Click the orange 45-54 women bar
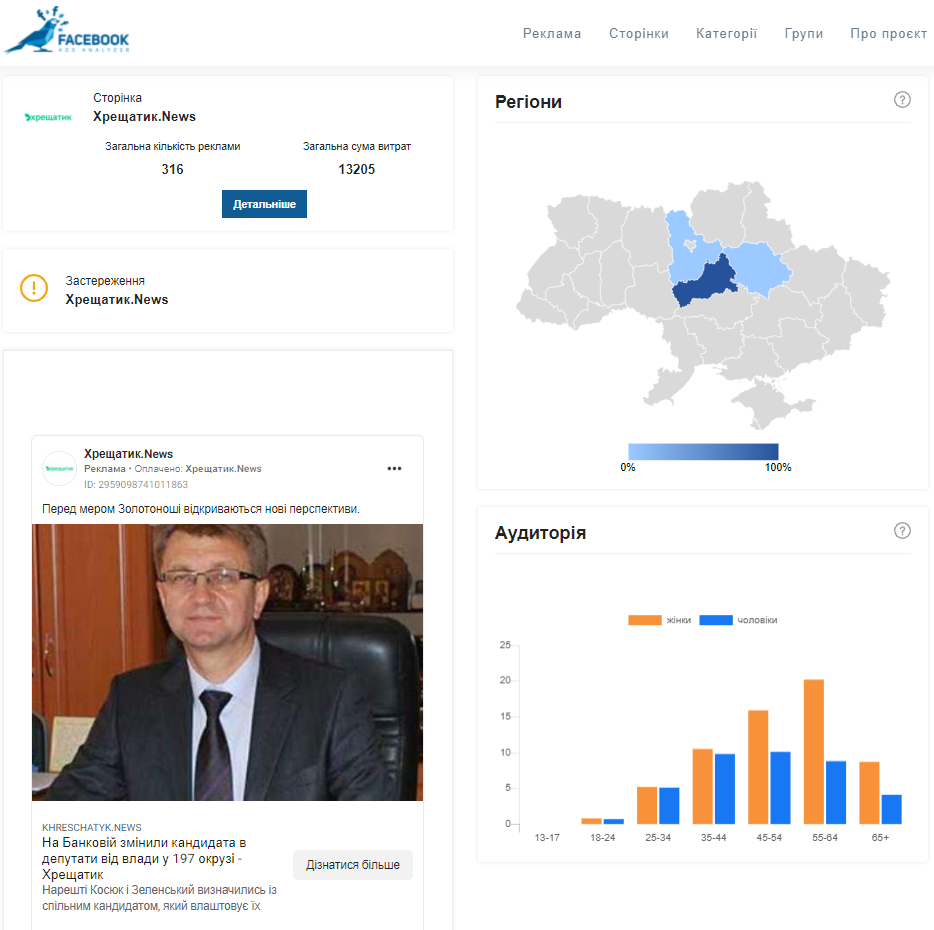Viewport: 934px width, 930px height. tap(758, 767)
